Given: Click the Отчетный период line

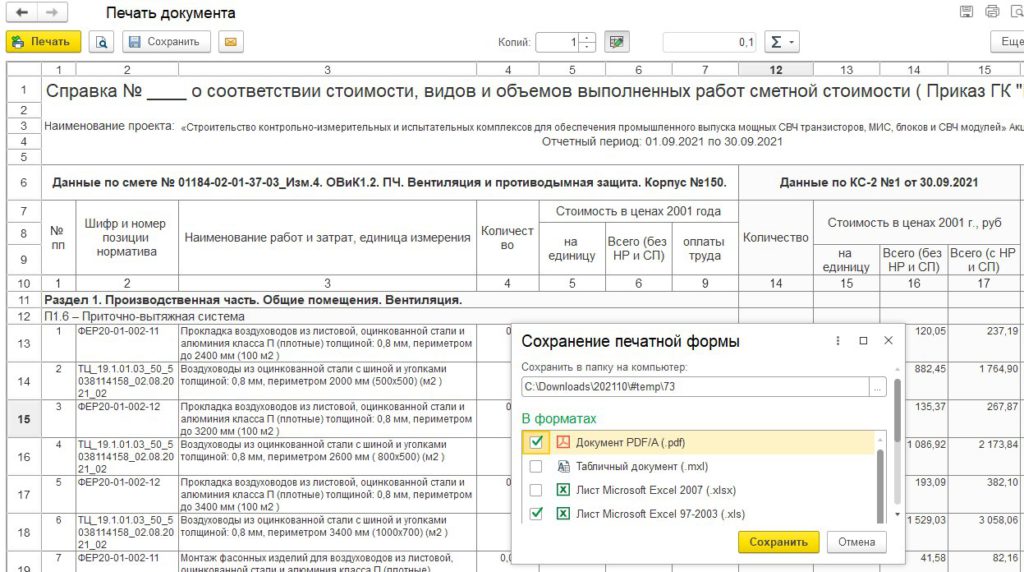Looking at the screenshot, I should [x=662, y=142].
